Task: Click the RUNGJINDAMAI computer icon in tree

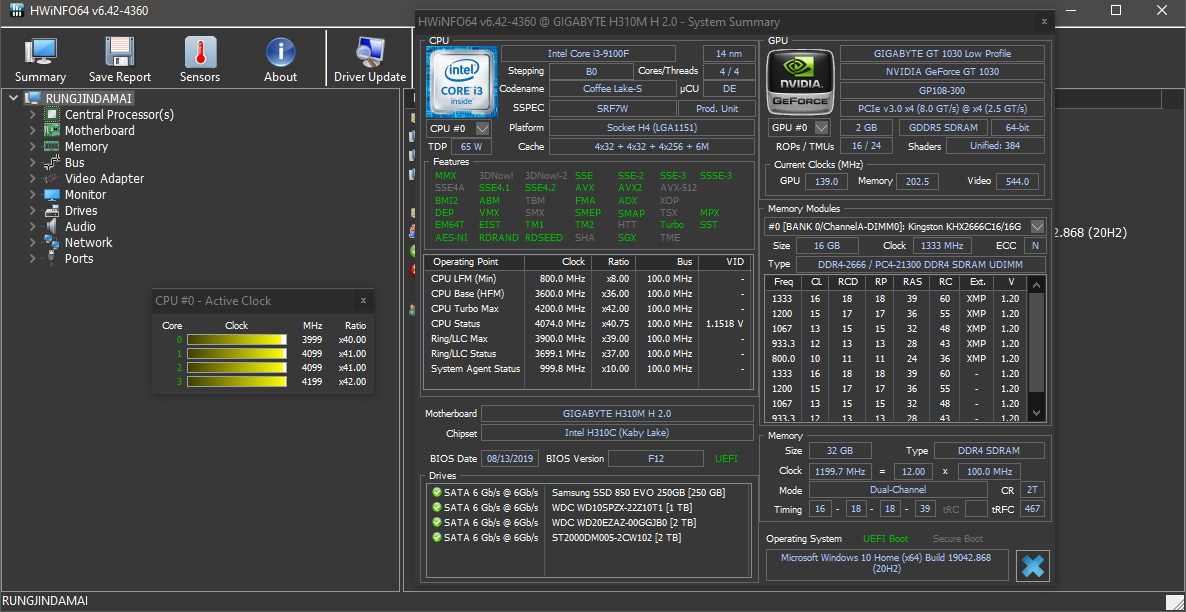Action: coord(33,98)
